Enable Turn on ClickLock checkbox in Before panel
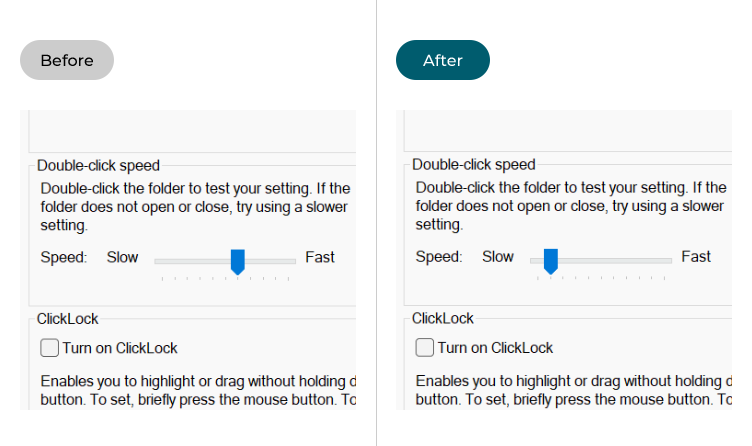The image size is (752, 446). coord(49,348)
